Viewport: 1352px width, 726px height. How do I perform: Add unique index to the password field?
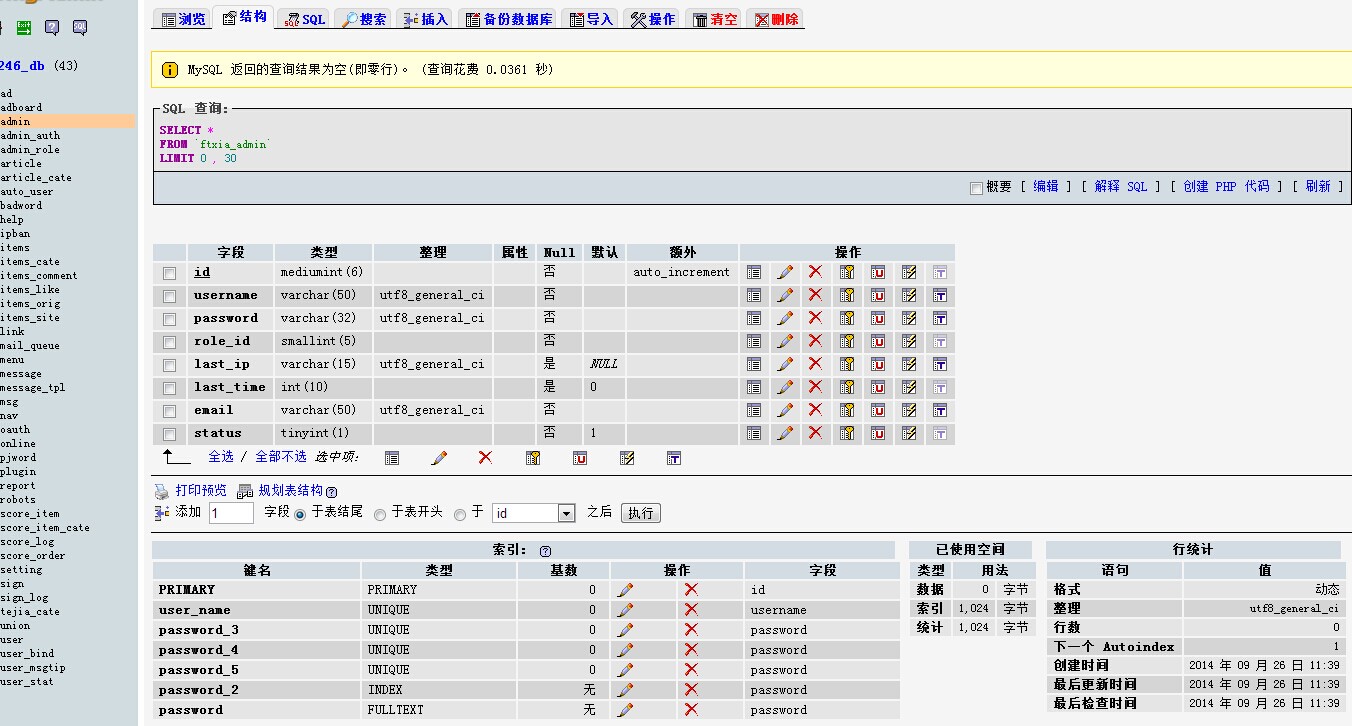click(878, 318)
